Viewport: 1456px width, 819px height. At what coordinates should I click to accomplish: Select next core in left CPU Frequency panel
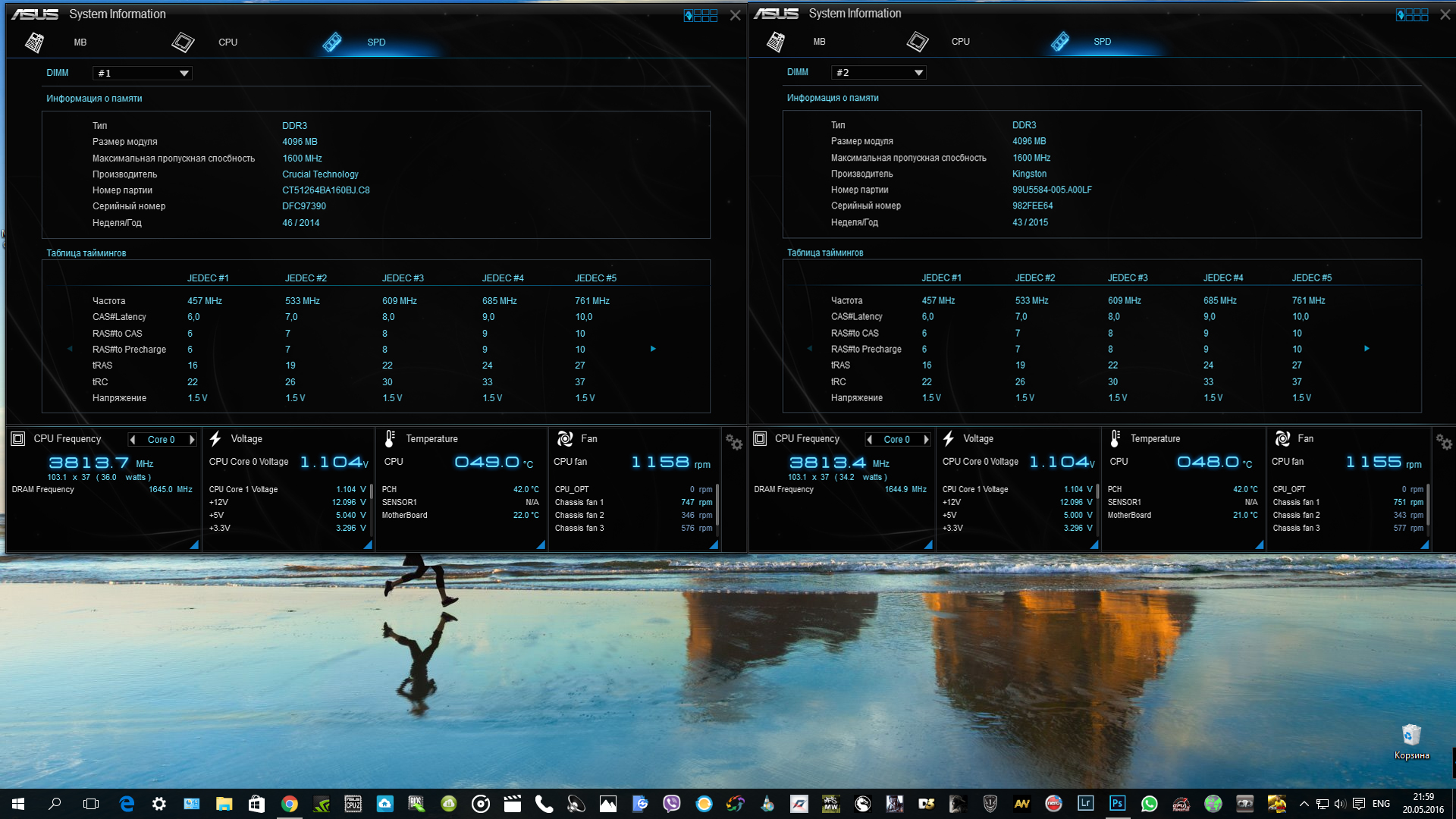point(192,440)
